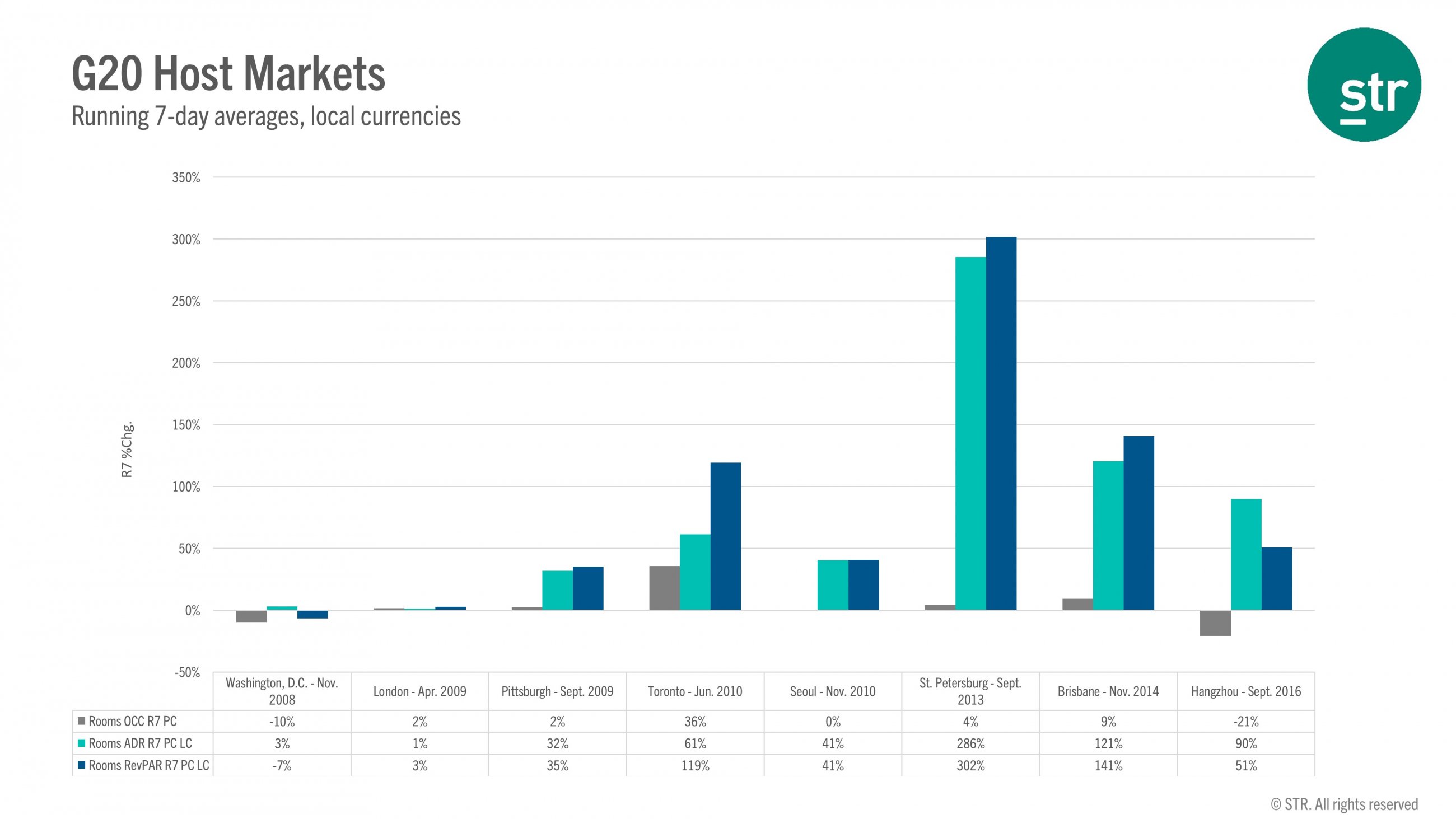Click the G20 Host Markets title
This screenshot has height=819, width=1456.
tap(228, 73)
